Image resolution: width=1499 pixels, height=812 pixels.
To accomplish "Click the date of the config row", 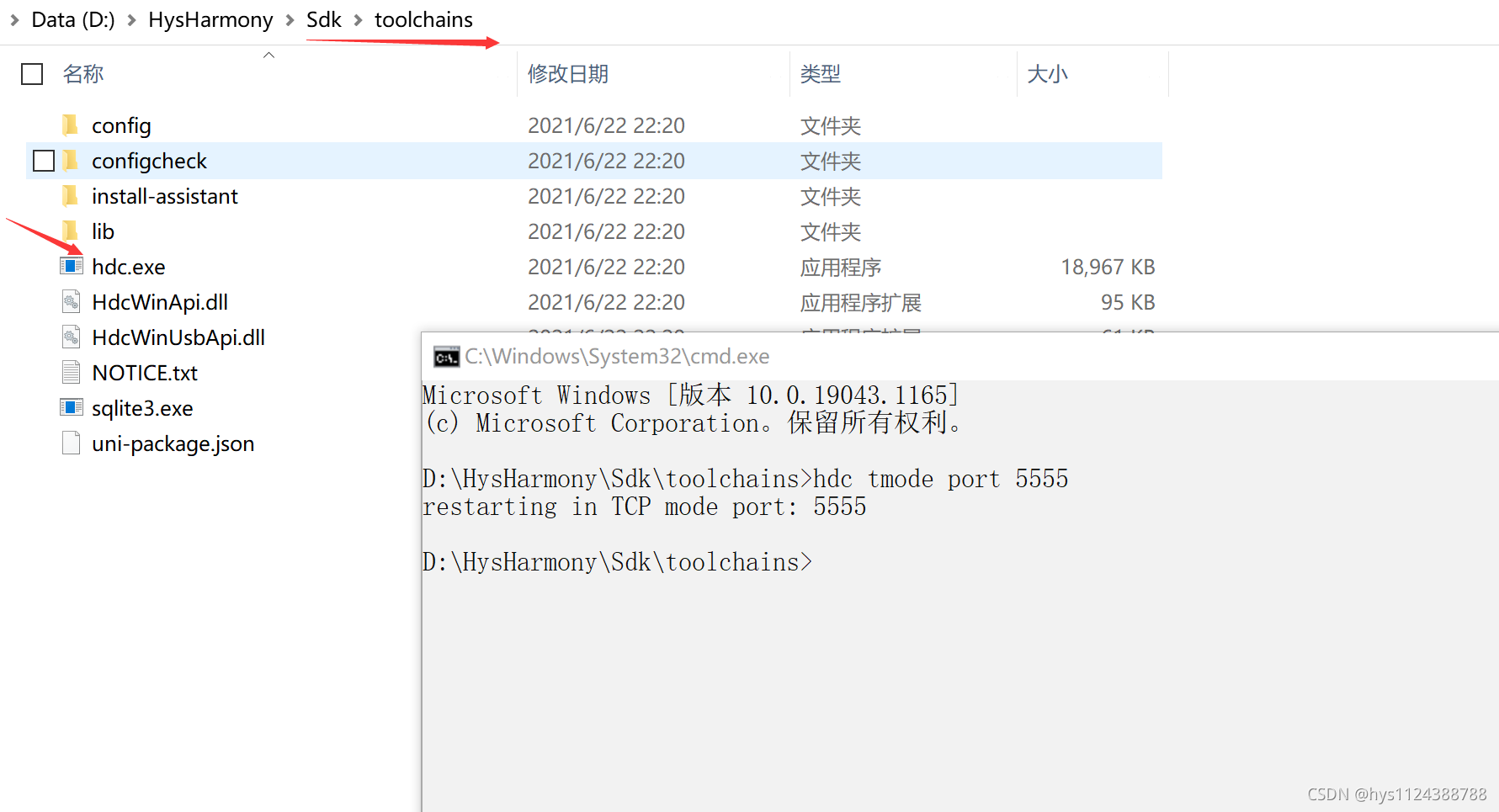I will (x=606, y=125).
